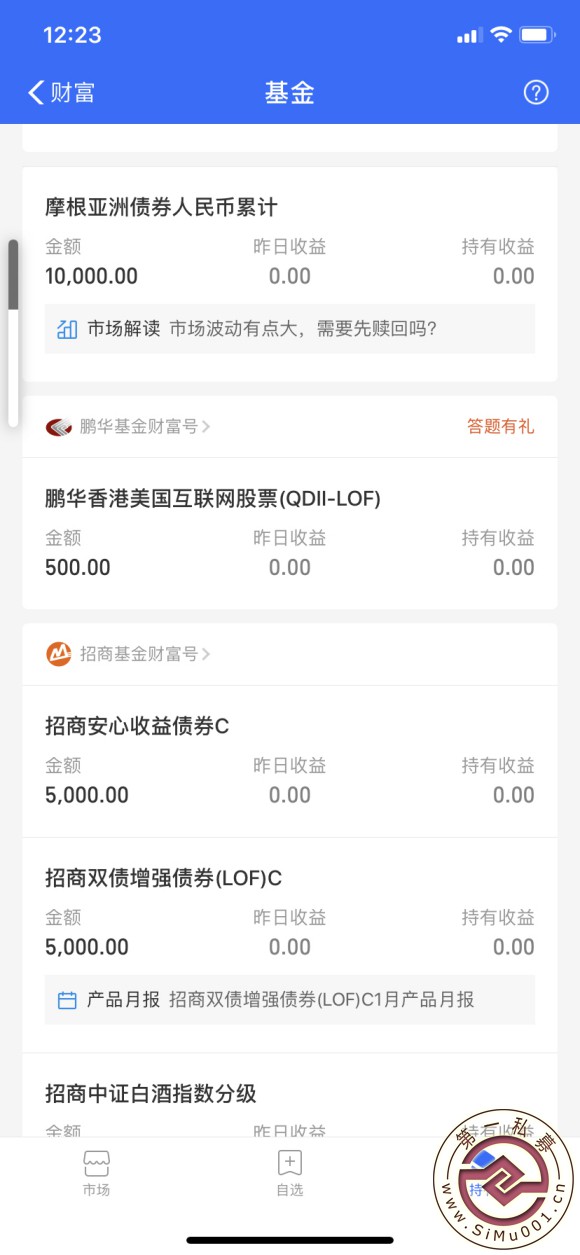The image size is (580, 1255).
Task: Expand 招商基金财富号 chevron
Action: [206, 655]
